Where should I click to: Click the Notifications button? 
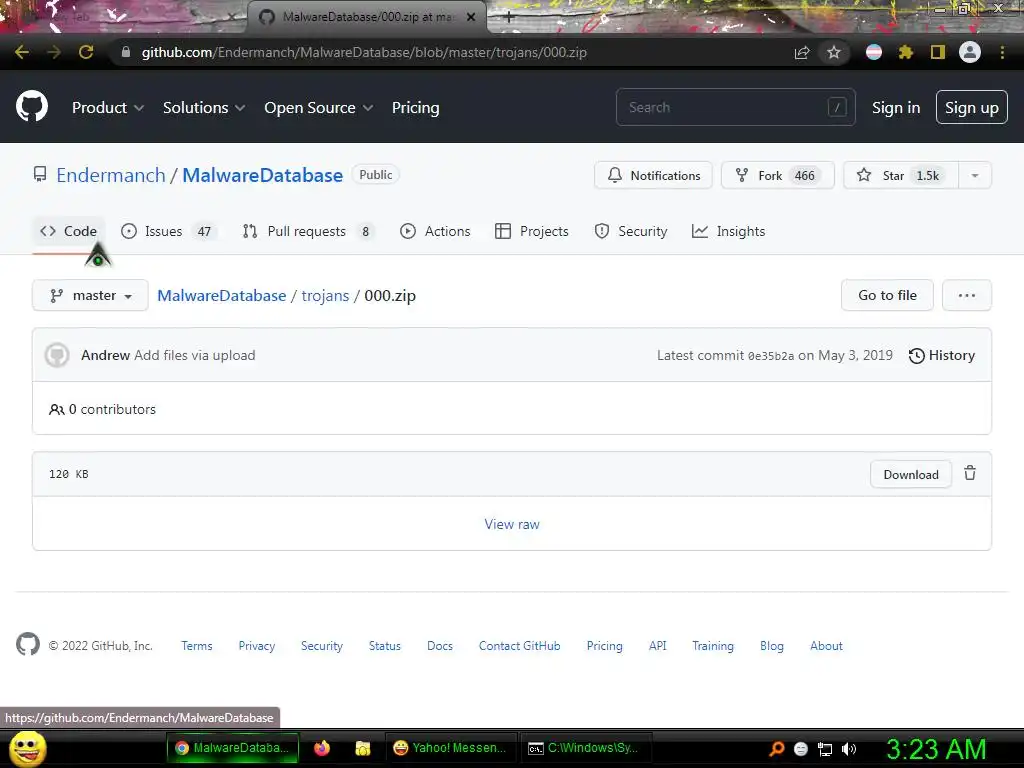tap(653, 175)
